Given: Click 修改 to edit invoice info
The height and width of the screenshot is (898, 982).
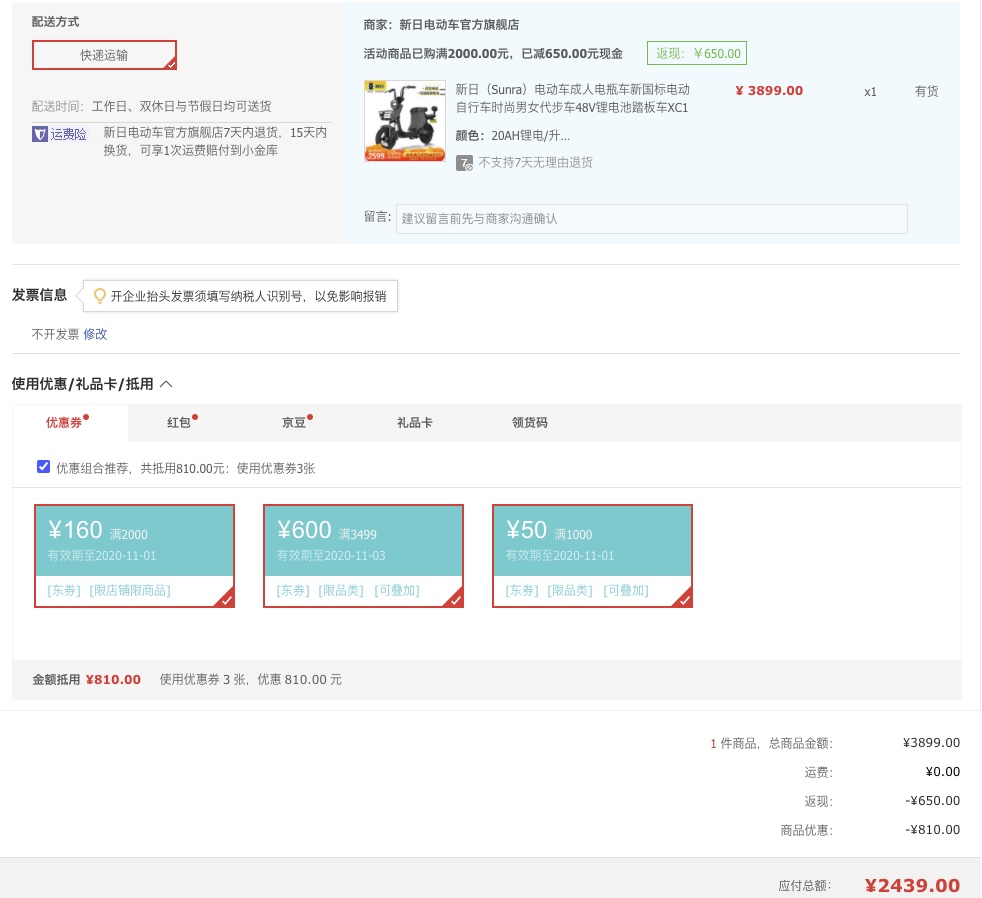Looking at the screenshot, I should (95, 334).
